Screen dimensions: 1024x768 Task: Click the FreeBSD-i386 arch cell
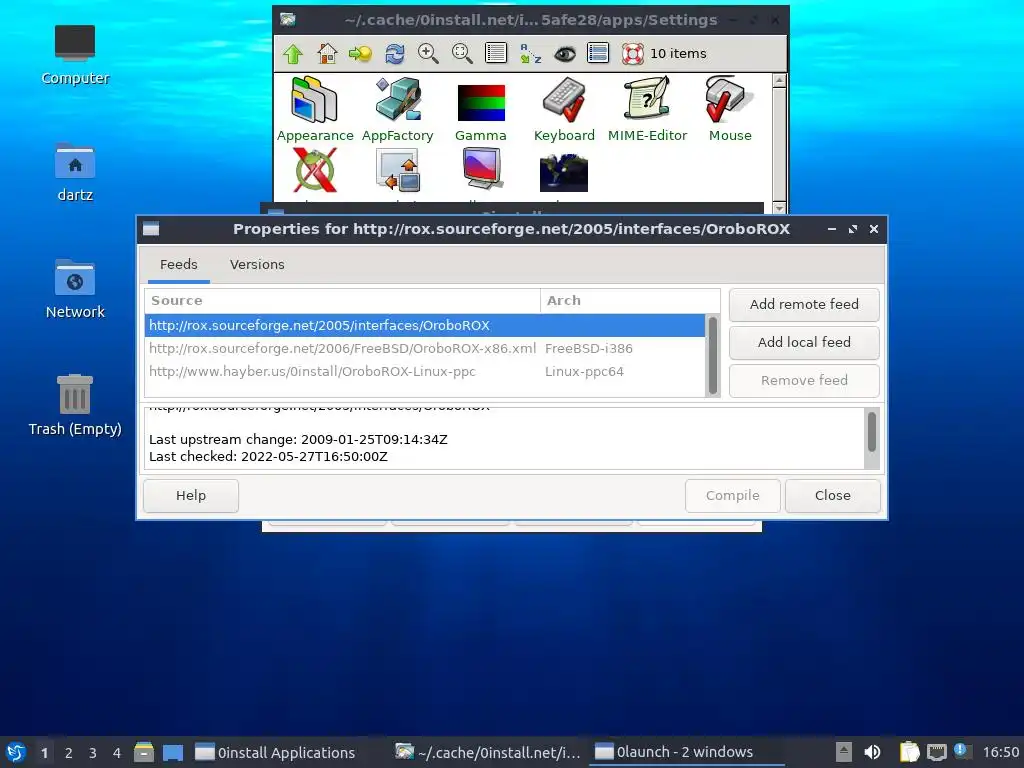588,349
